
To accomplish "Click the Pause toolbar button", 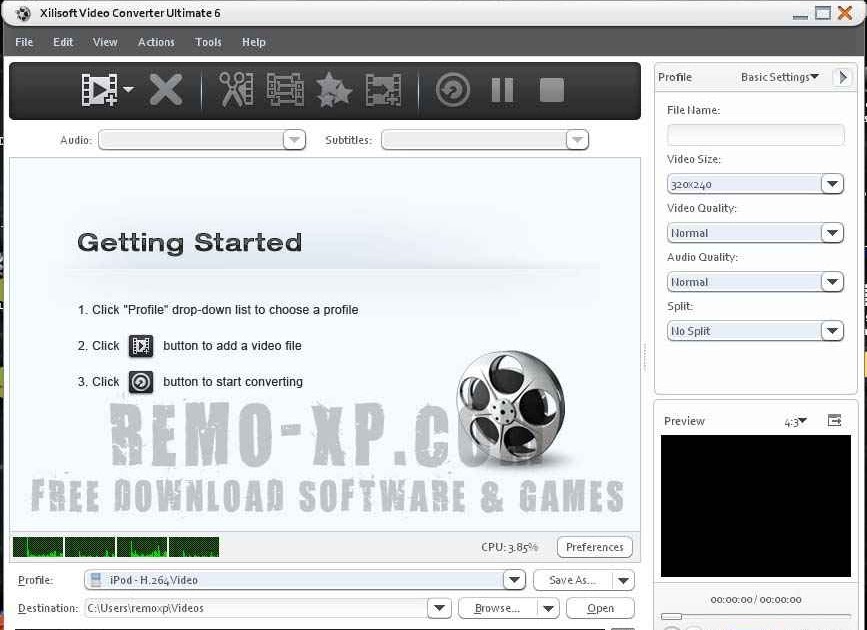I will 503,90.
